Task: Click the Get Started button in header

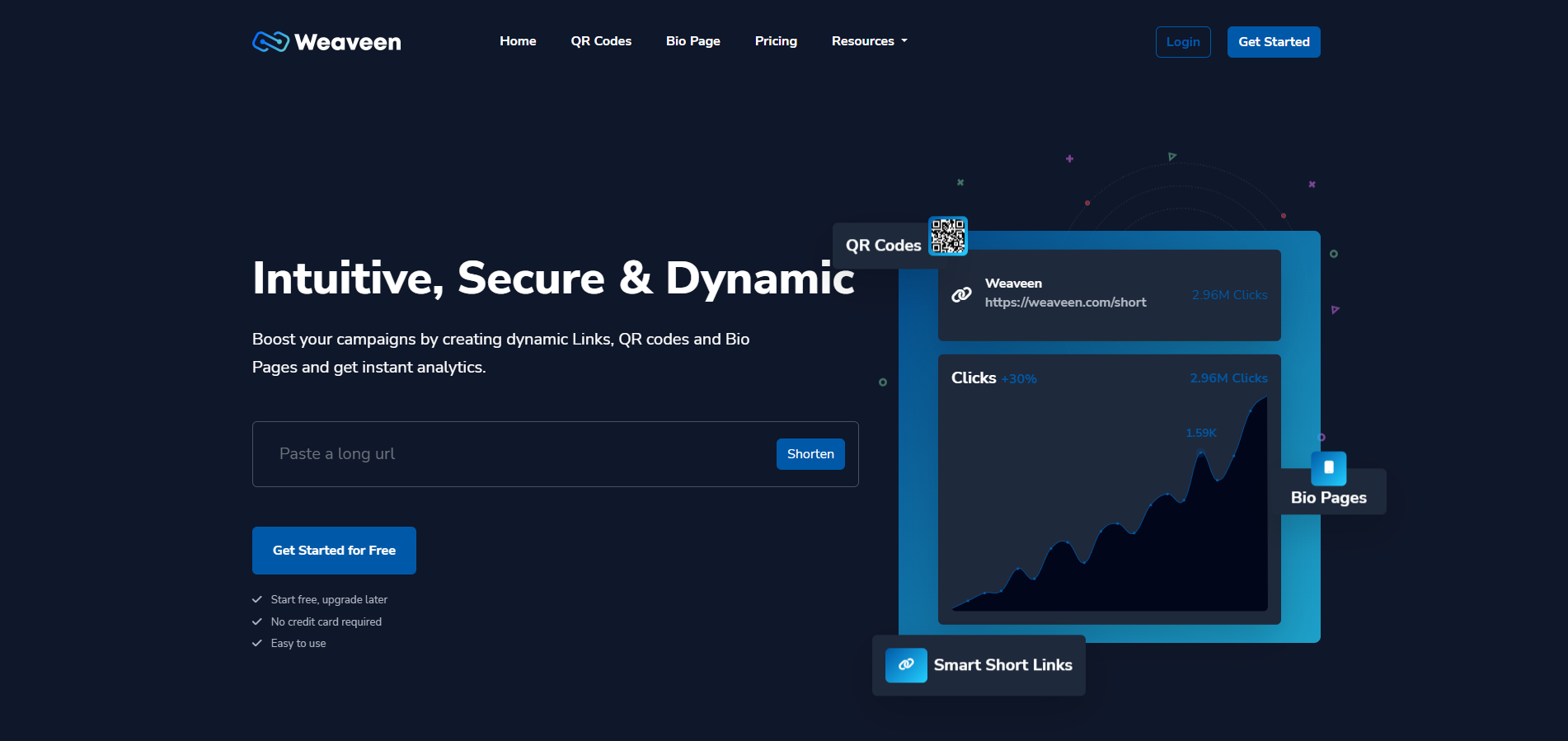Action: [1274, 42]
